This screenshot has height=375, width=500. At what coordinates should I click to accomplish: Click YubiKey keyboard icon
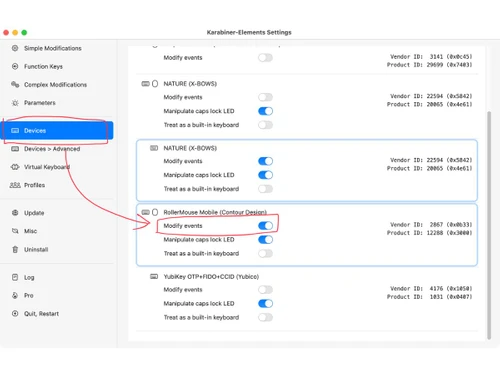click(x=154, y=276)
